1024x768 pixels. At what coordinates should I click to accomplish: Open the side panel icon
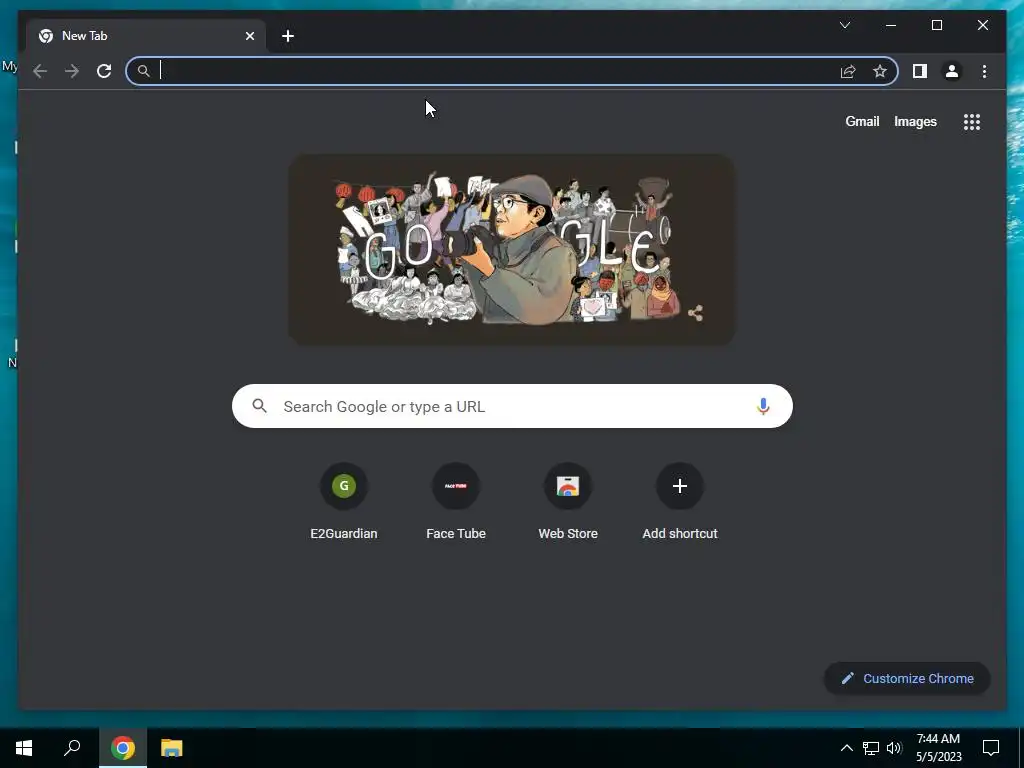[920, 71]
